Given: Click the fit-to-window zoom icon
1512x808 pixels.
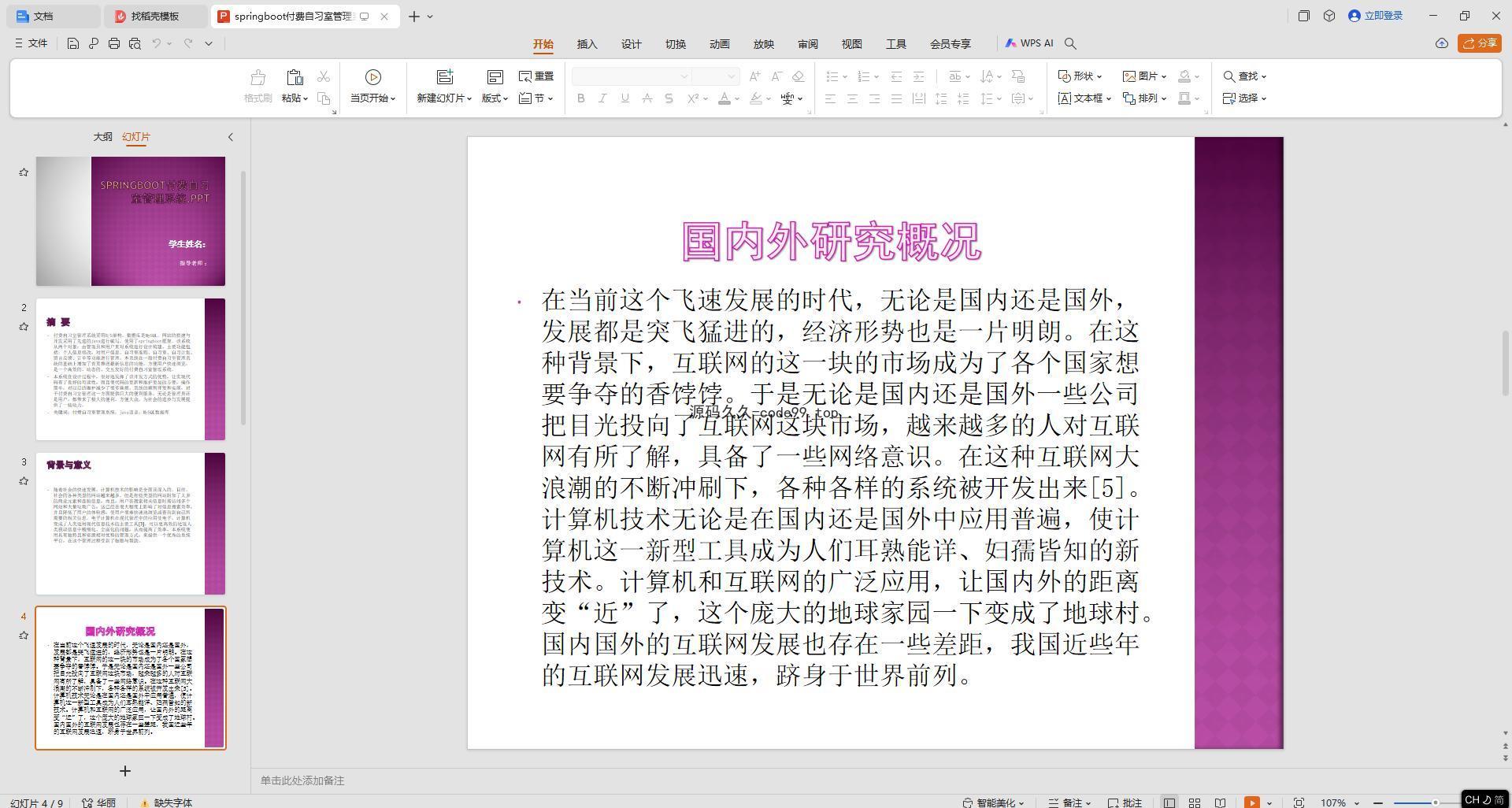Looking at the screenshot, I should tap(1299, 802).
